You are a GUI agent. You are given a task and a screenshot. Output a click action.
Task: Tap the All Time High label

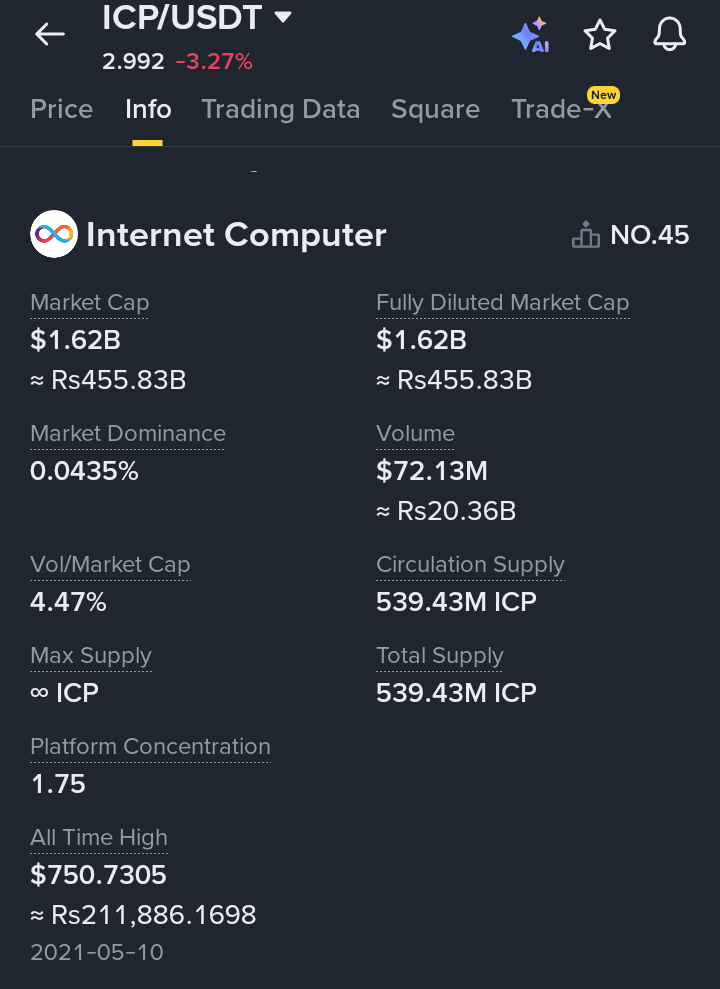[99, 838]
